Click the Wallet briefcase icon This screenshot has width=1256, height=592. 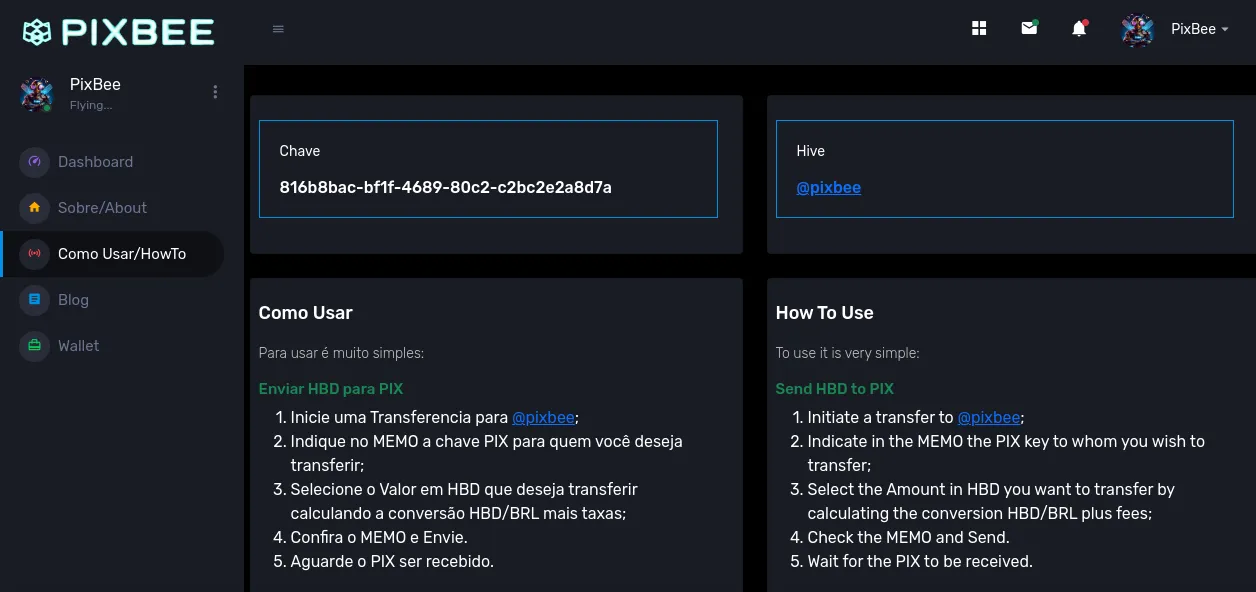[x=34, y=346]
